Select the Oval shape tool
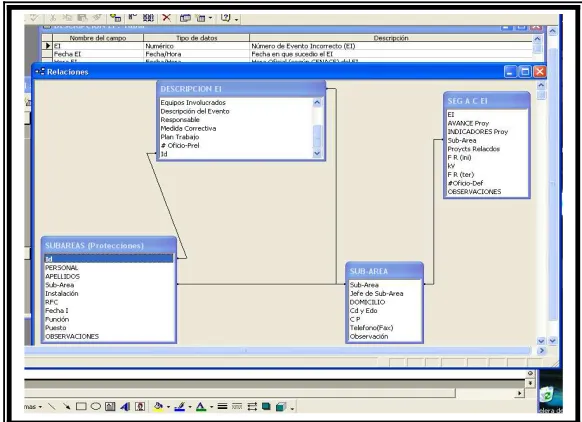This screenshot has width=582, height=422. coord(96,406)
